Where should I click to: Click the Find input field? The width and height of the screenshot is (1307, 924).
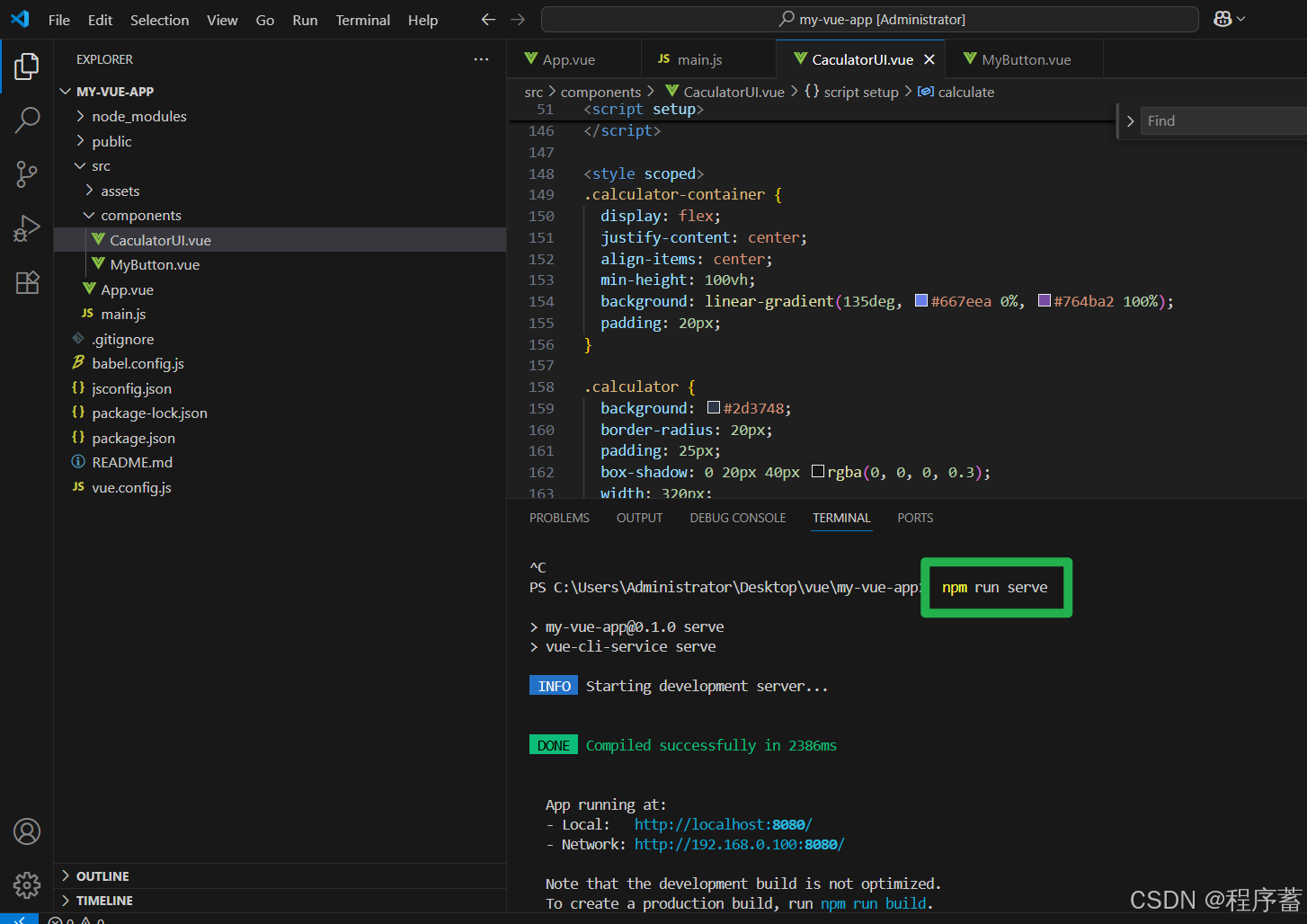(x=1223, y=121)
